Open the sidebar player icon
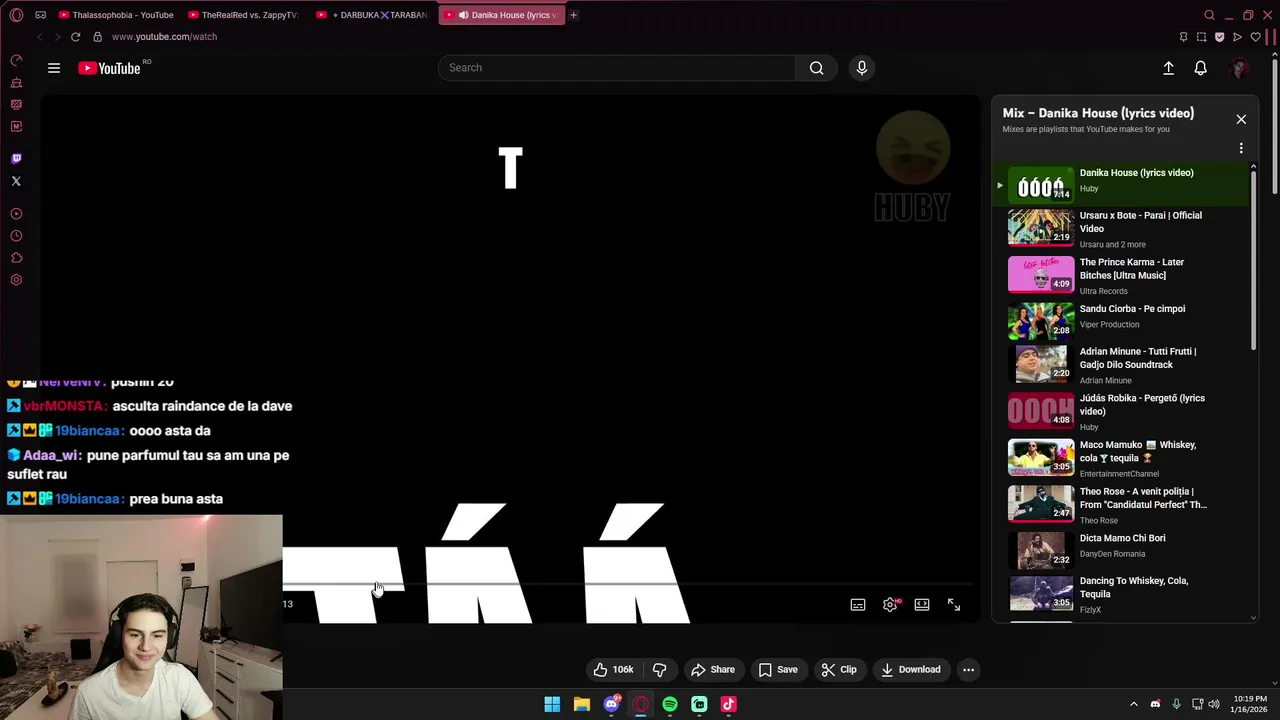This screenshot has width=1280, height=720. (16, 214)
